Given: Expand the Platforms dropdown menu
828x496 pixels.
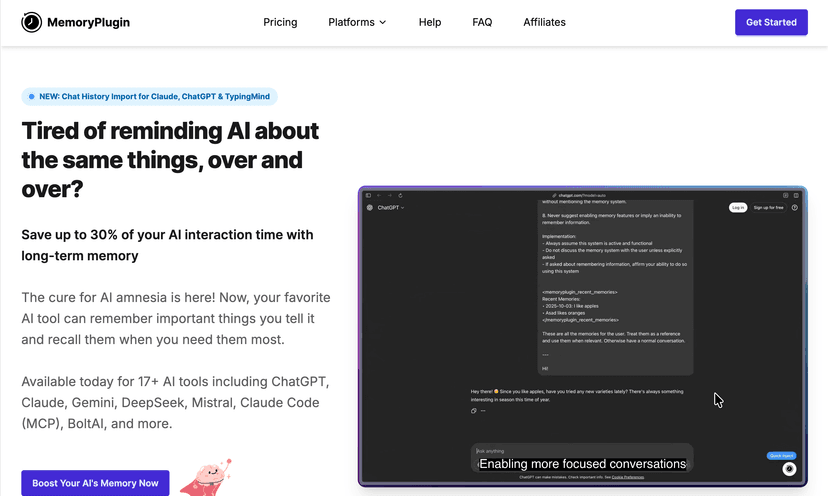Looking at the screenshot, I should pyautogui.click(x=357, y=22).
